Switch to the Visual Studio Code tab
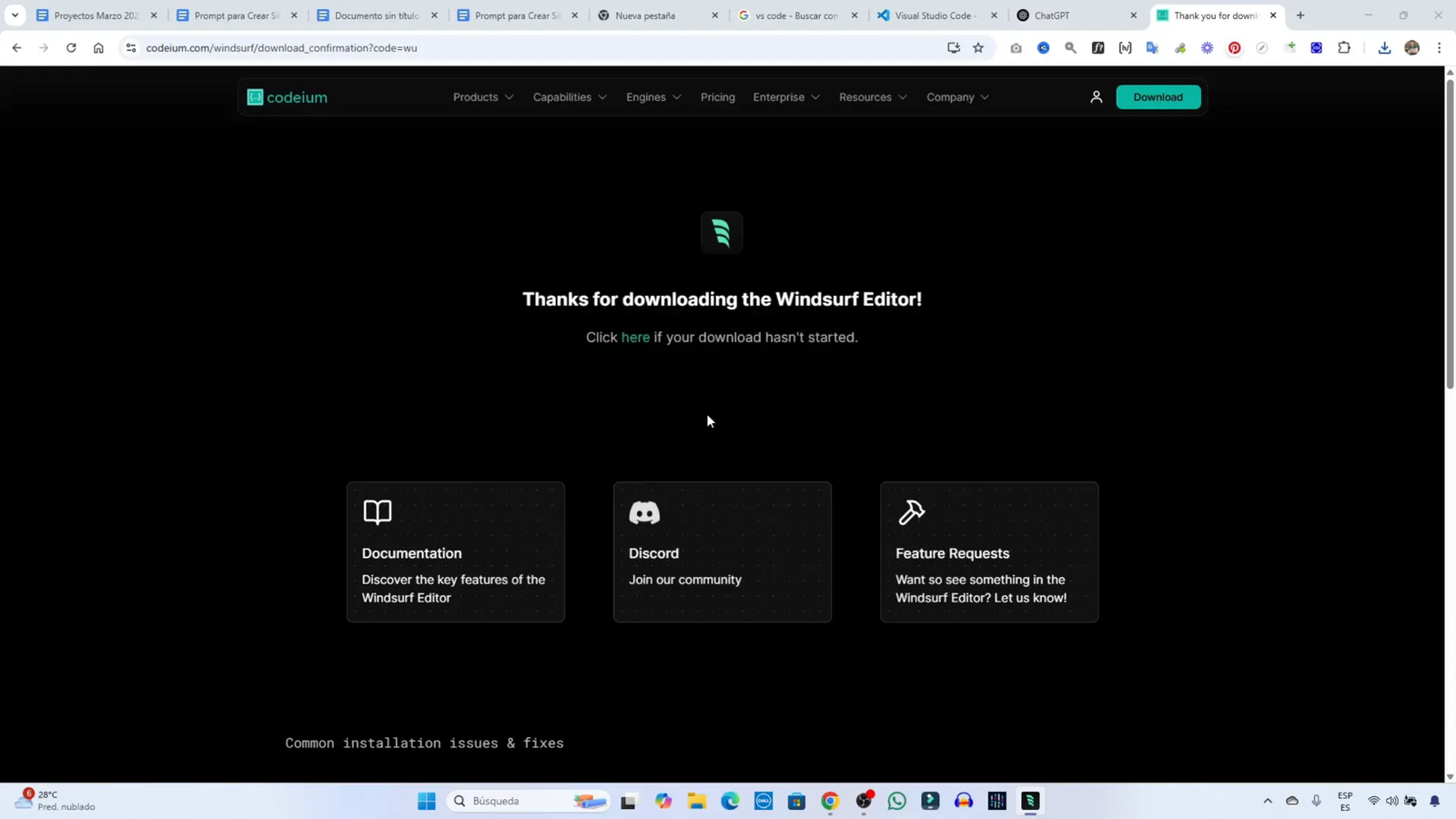This screenshot has width=1456, height=819. [x=933, y=15]
